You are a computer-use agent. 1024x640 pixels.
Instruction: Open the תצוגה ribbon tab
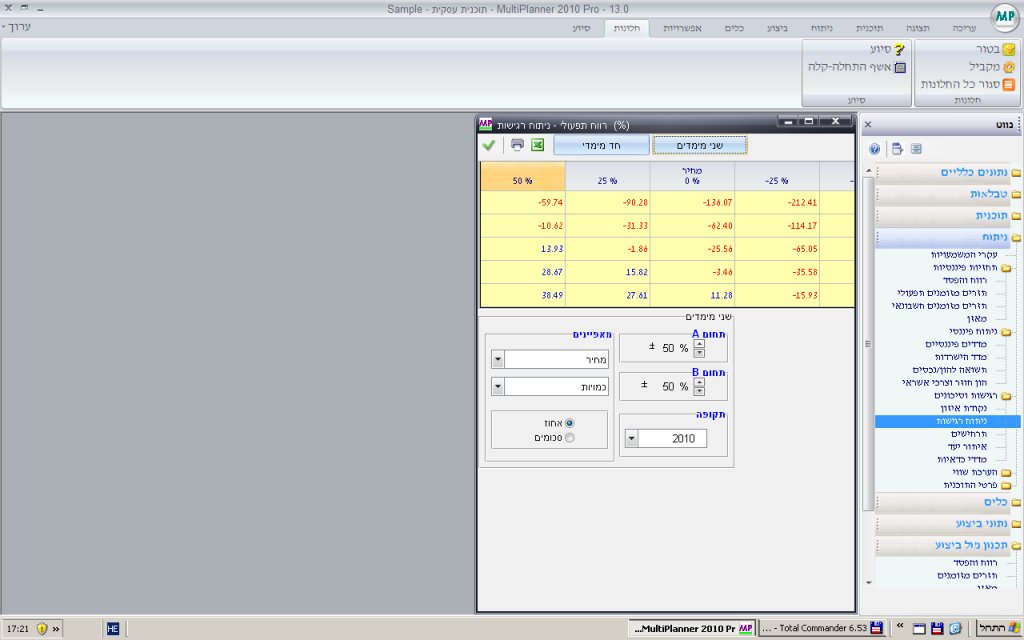coord(918,28)
